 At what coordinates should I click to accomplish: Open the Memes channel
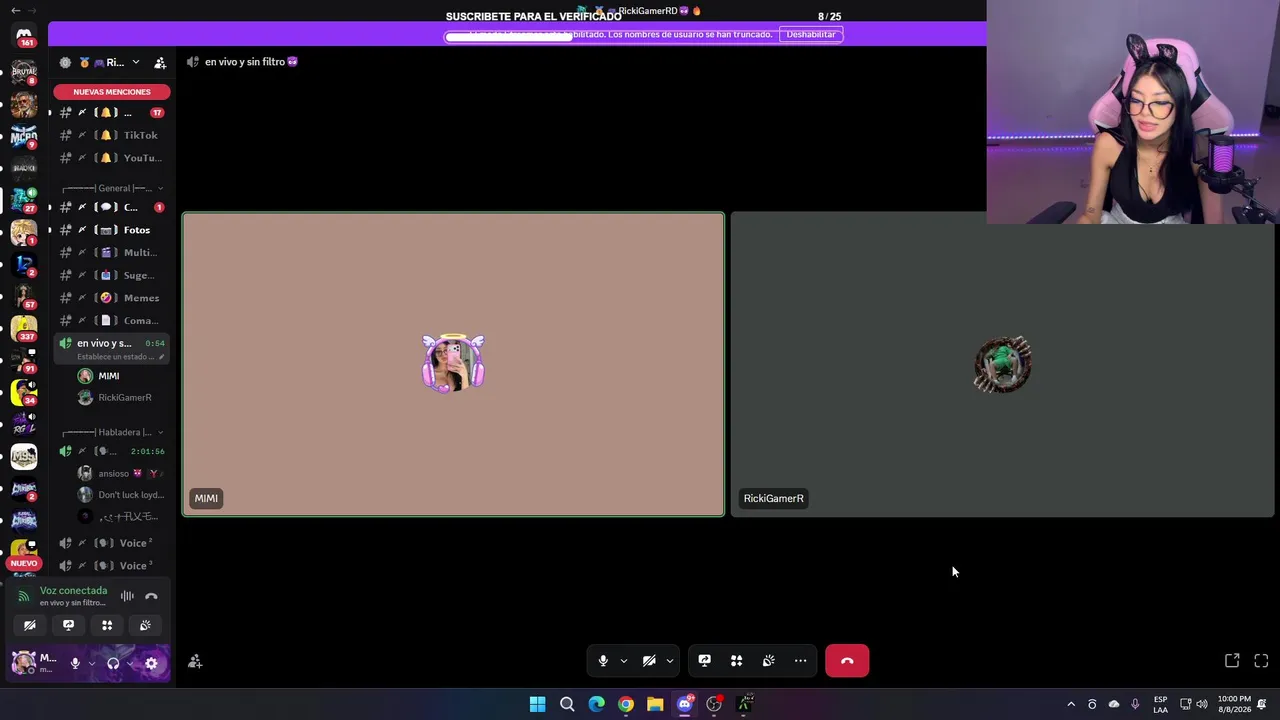point(112,298)
